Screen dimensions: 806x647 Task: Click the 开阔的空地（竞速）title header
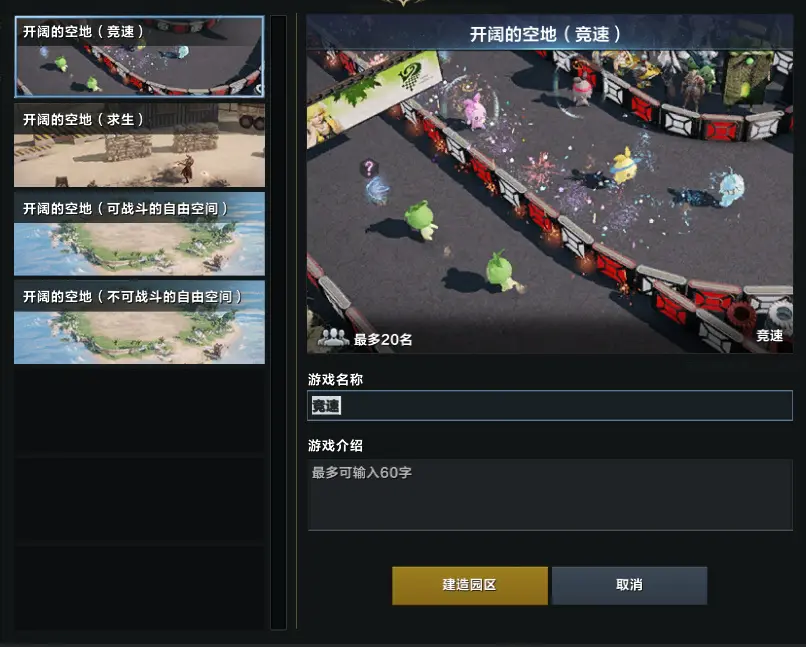545,34
